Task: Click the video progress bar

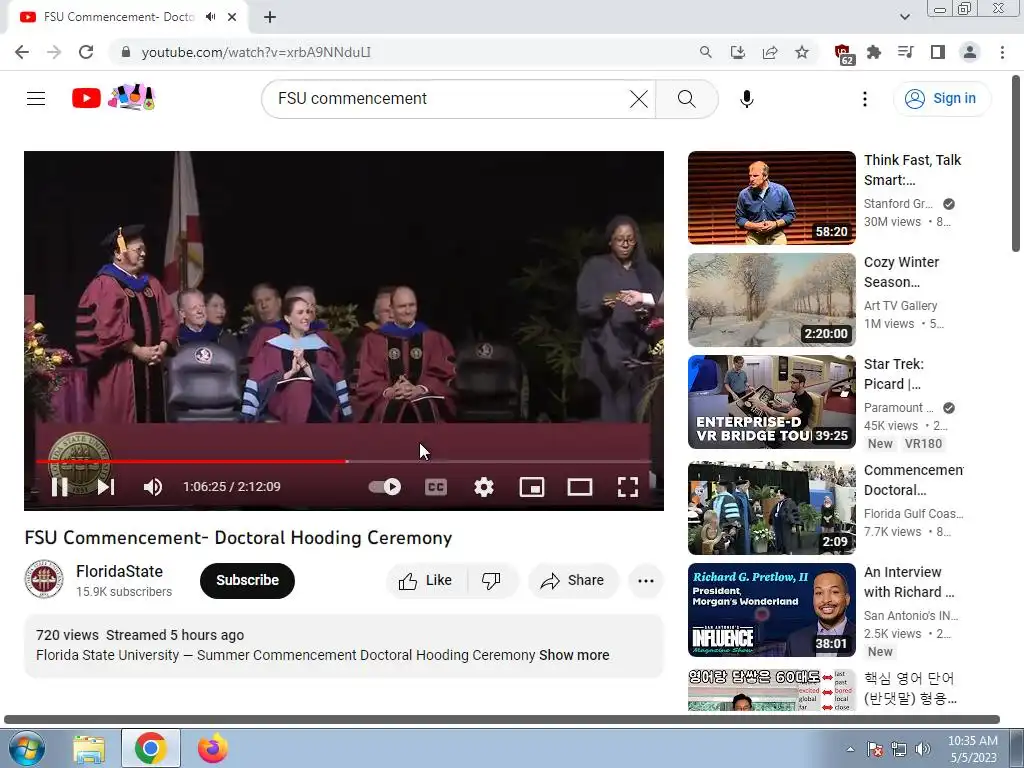Action: tap(343, 462)
